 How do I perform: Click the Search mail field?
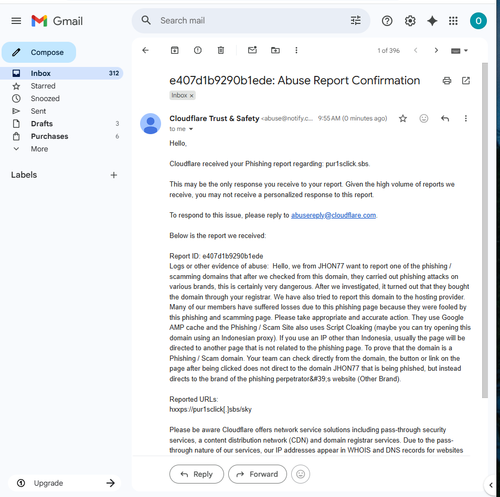click(x=250, y=21)
